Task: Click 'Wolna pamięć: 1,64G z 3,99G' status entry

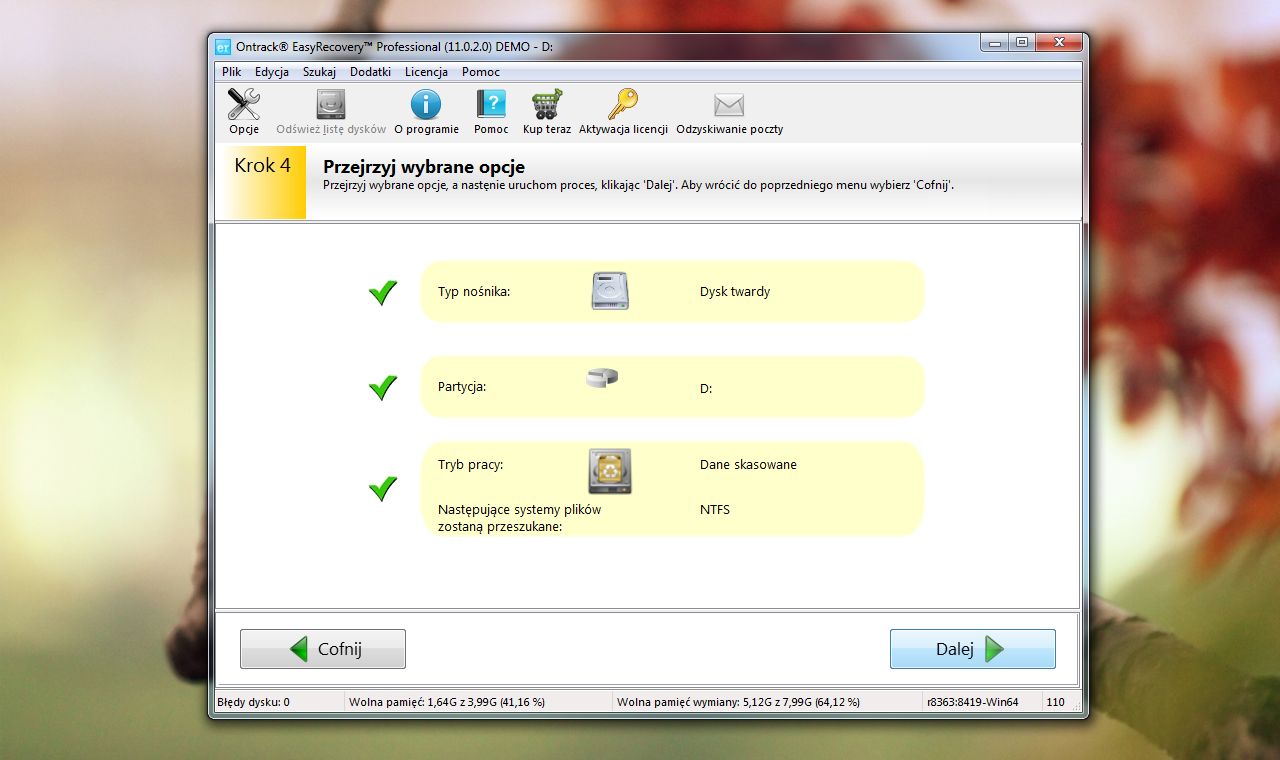Action: click(x=447, y=702)
